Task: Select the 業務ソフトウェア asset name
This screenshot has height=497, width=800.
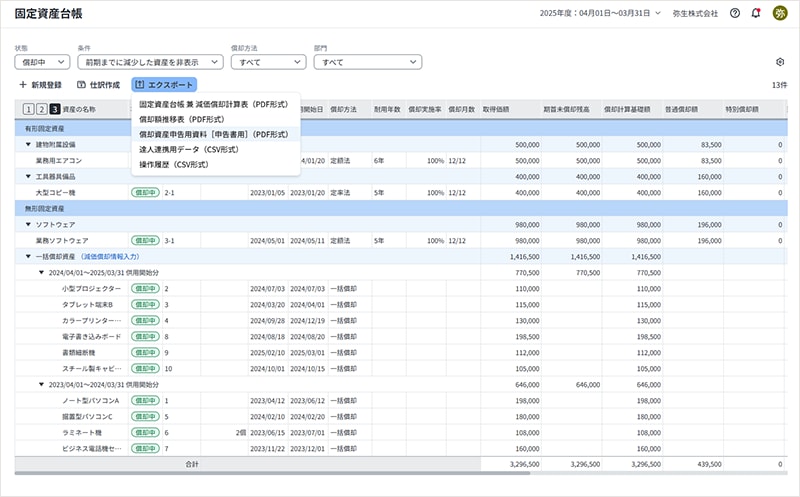Action: (62, 240)
